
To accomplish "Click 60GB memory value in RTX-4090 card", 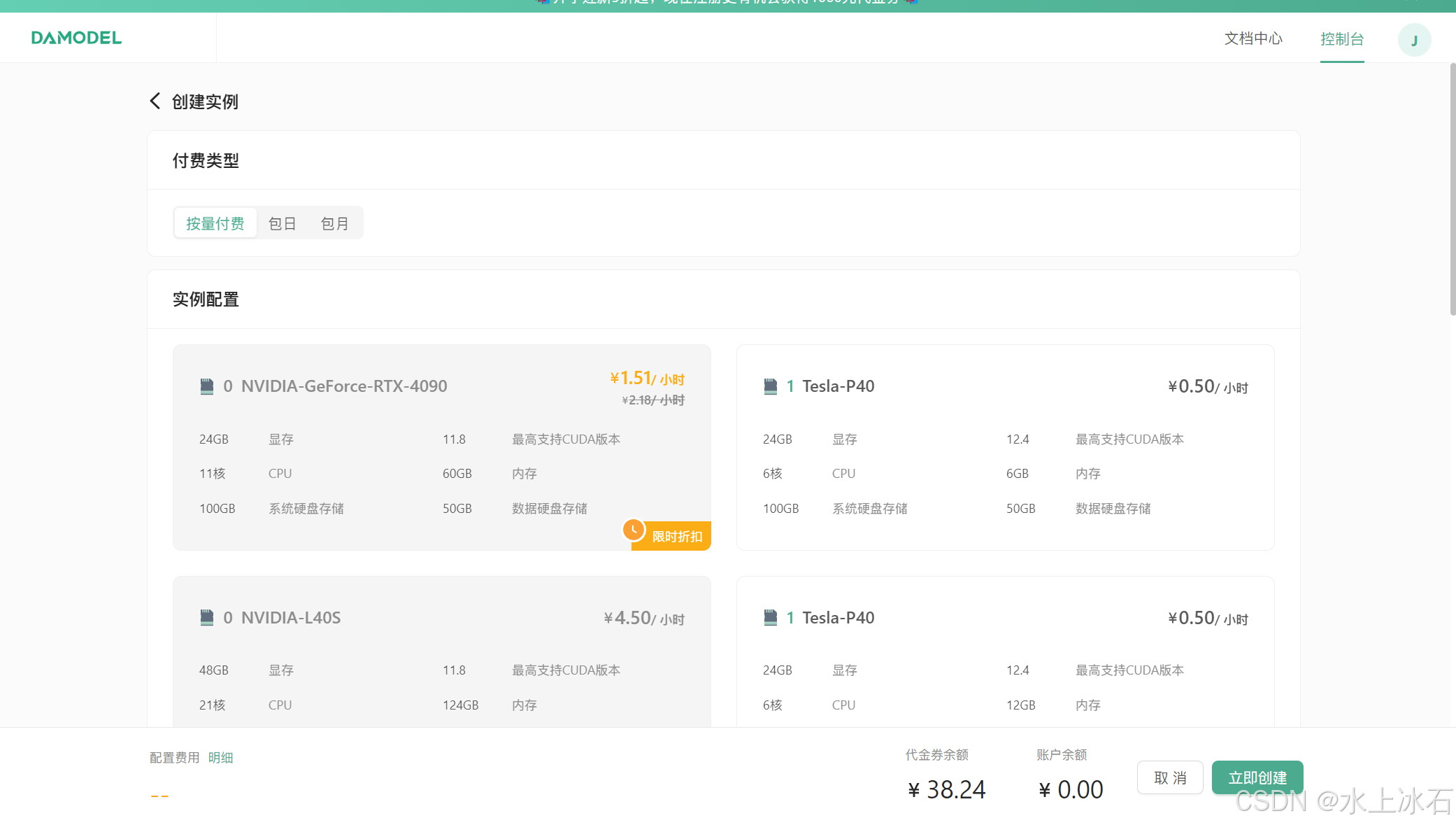I will 457,474.
